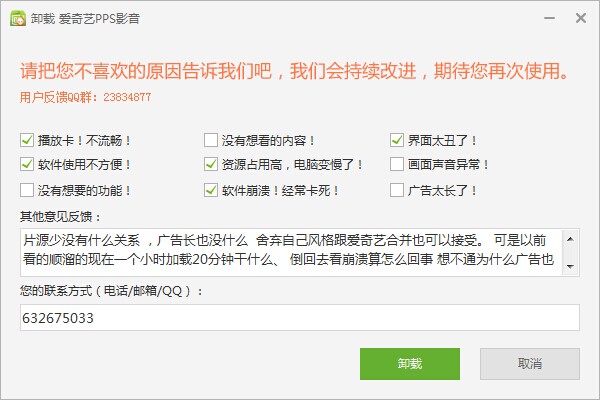
Task: Enable 没有想要的功能！ checkbox
Action: pos(27,189)
